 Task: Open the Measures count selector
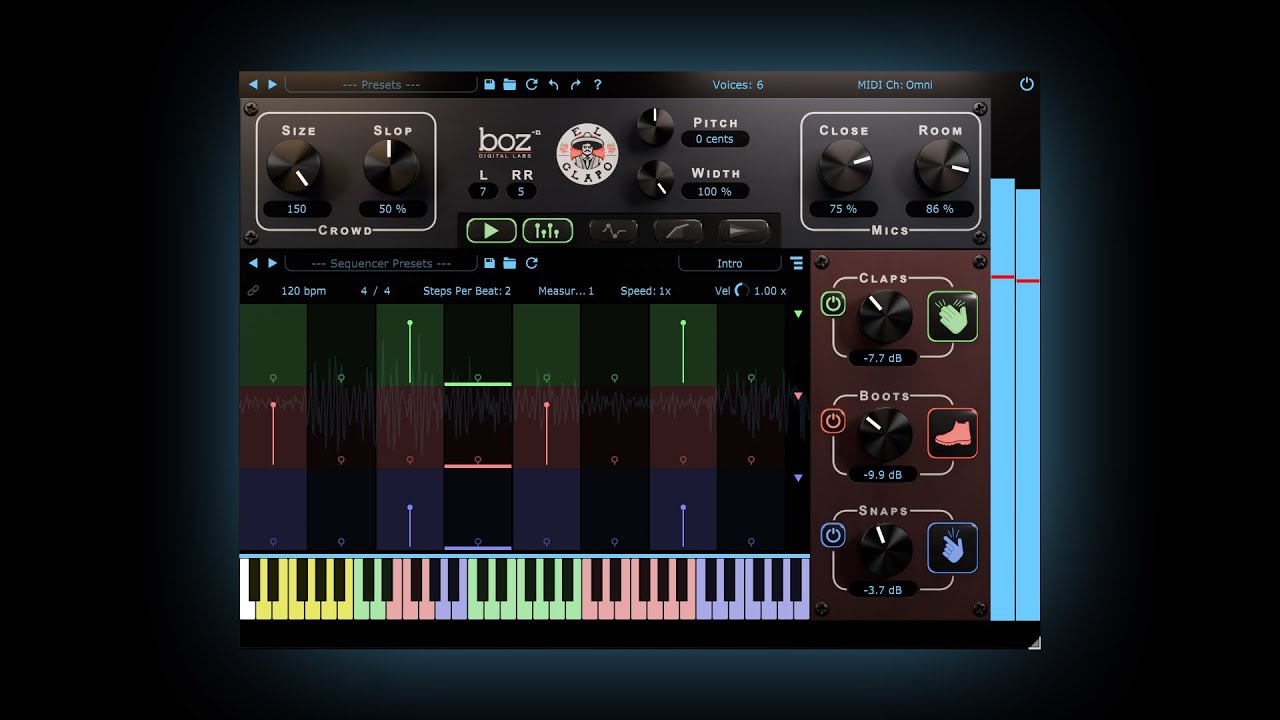pos(566,291)
